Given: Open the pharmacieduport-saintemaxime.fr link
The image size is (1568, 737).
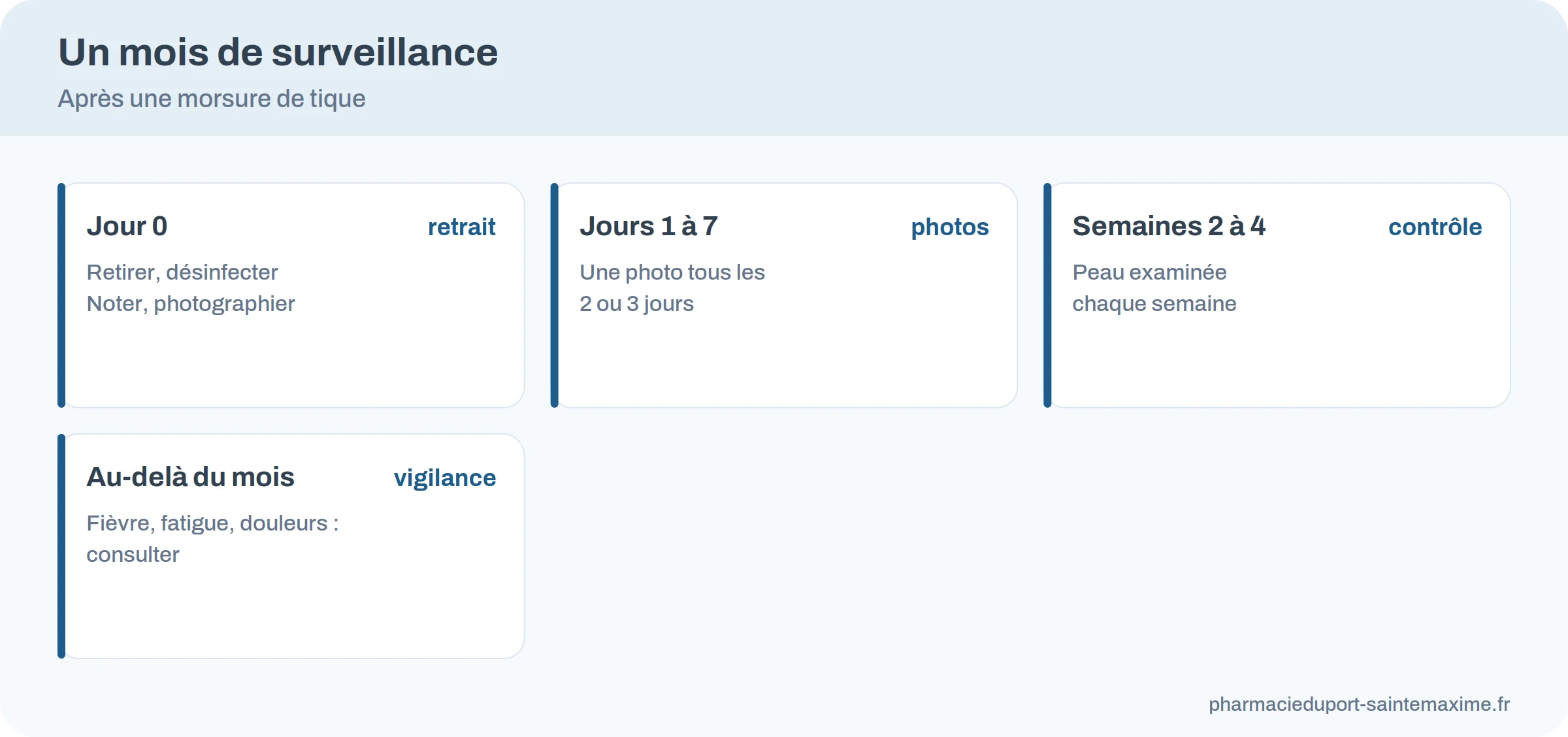Looking at the screenshot, I should click(x=1359, y=704).
